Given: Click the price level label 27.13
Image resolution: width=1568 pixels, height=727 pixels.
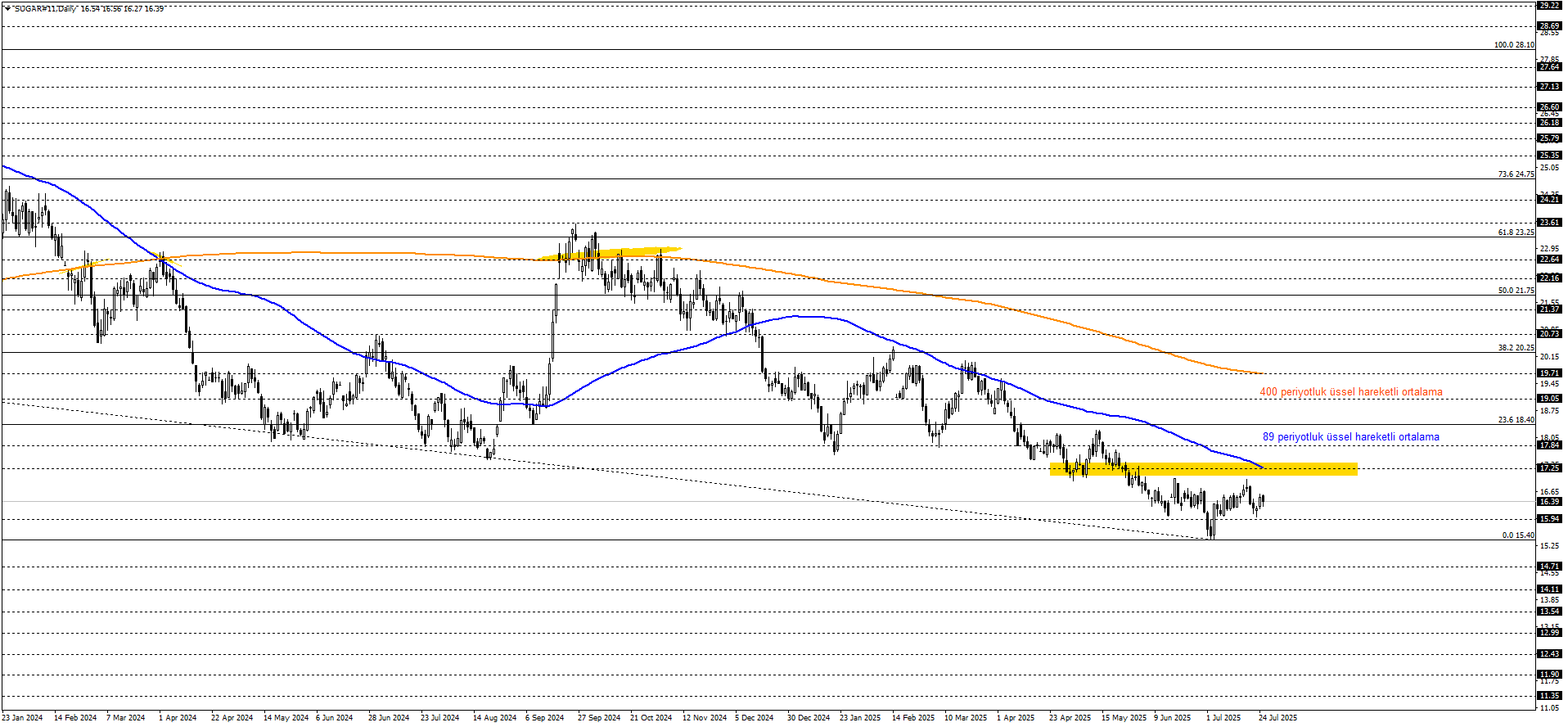Looking at the screenshot, I should pos(1549,87).
